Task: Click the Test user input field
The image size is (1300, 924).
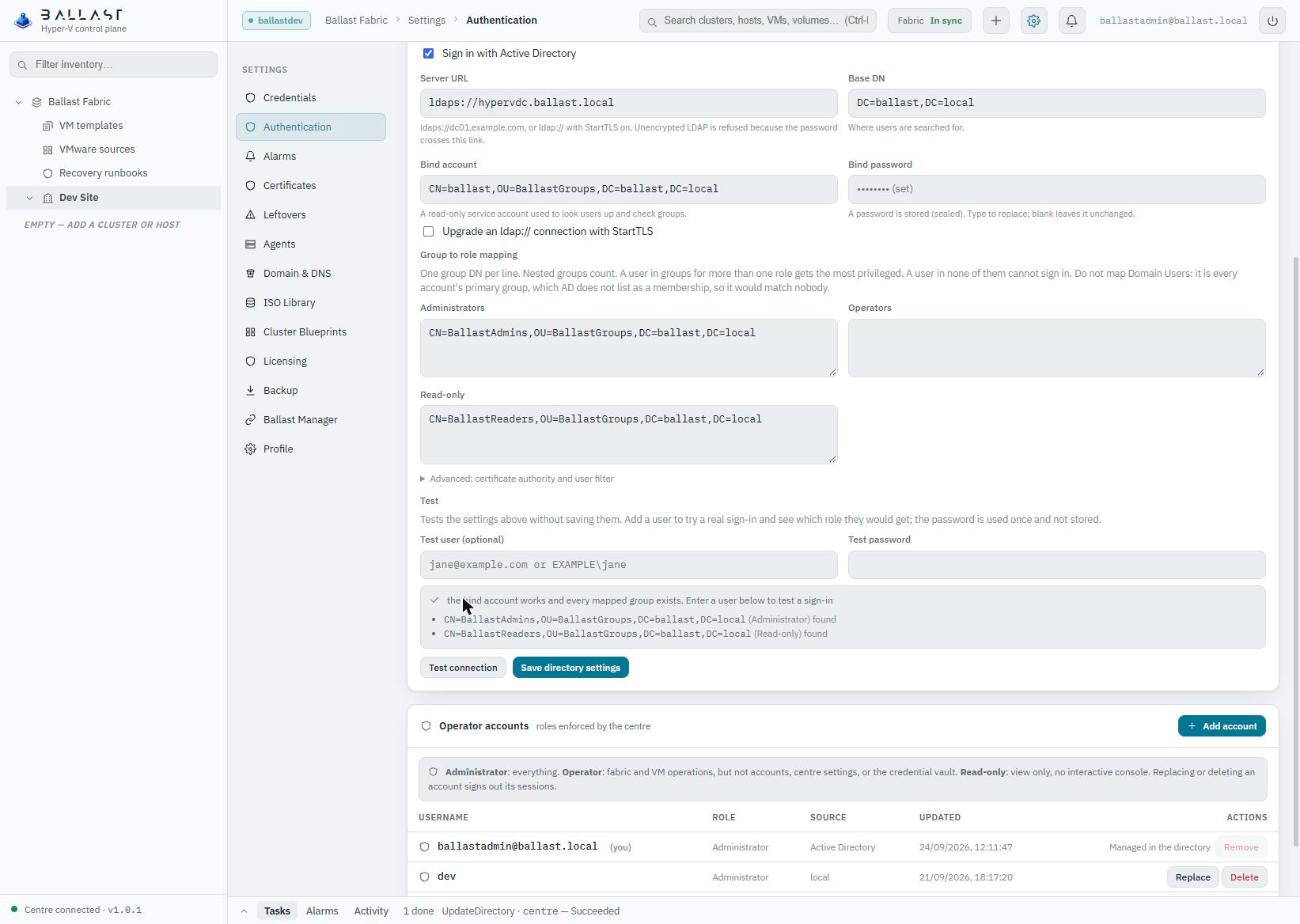Action: pyautogui.click(x=629, y=565)
